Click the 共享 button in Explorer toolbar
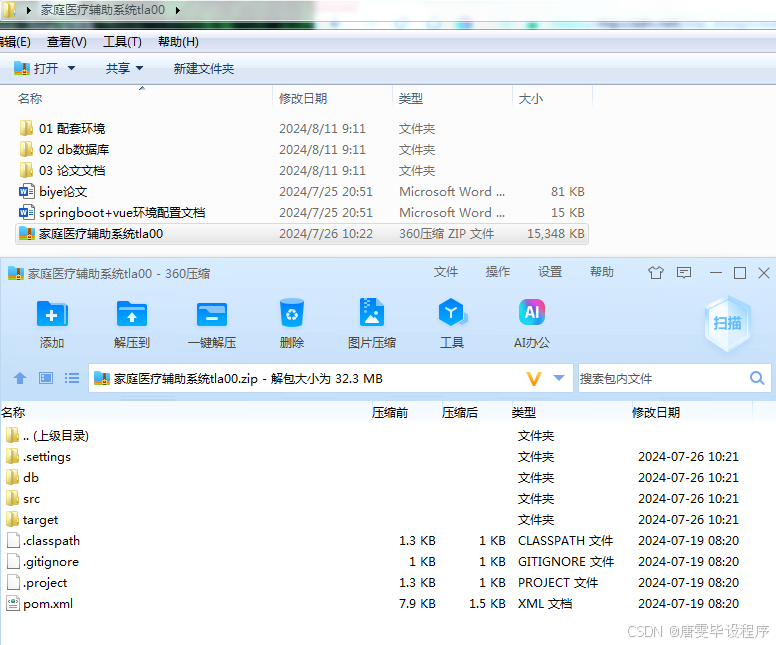This screenshot has width=776, height=645. click(x=118, y=68)
